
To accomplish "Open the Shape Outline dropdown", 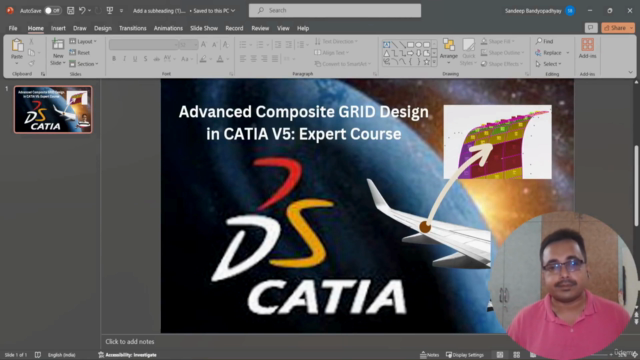I will click(x=502, y=53).
